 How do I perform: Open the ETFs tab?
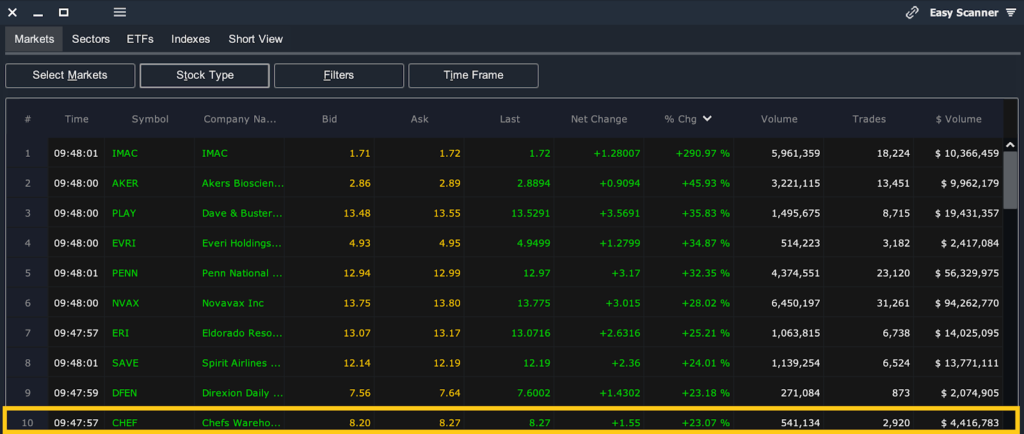(x=140, y=39)
